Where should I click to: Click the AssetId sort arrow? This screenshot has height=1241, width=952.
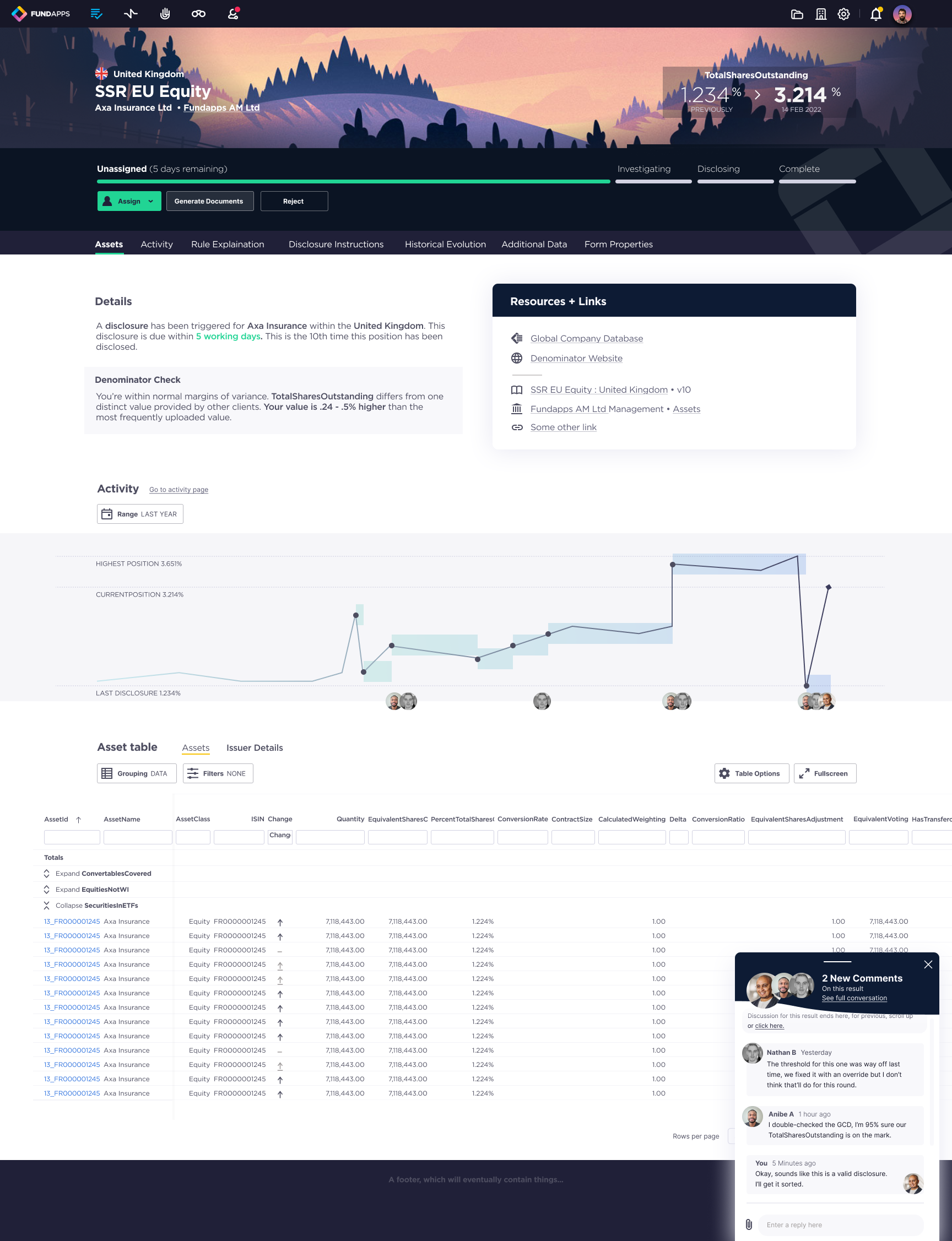79,820
